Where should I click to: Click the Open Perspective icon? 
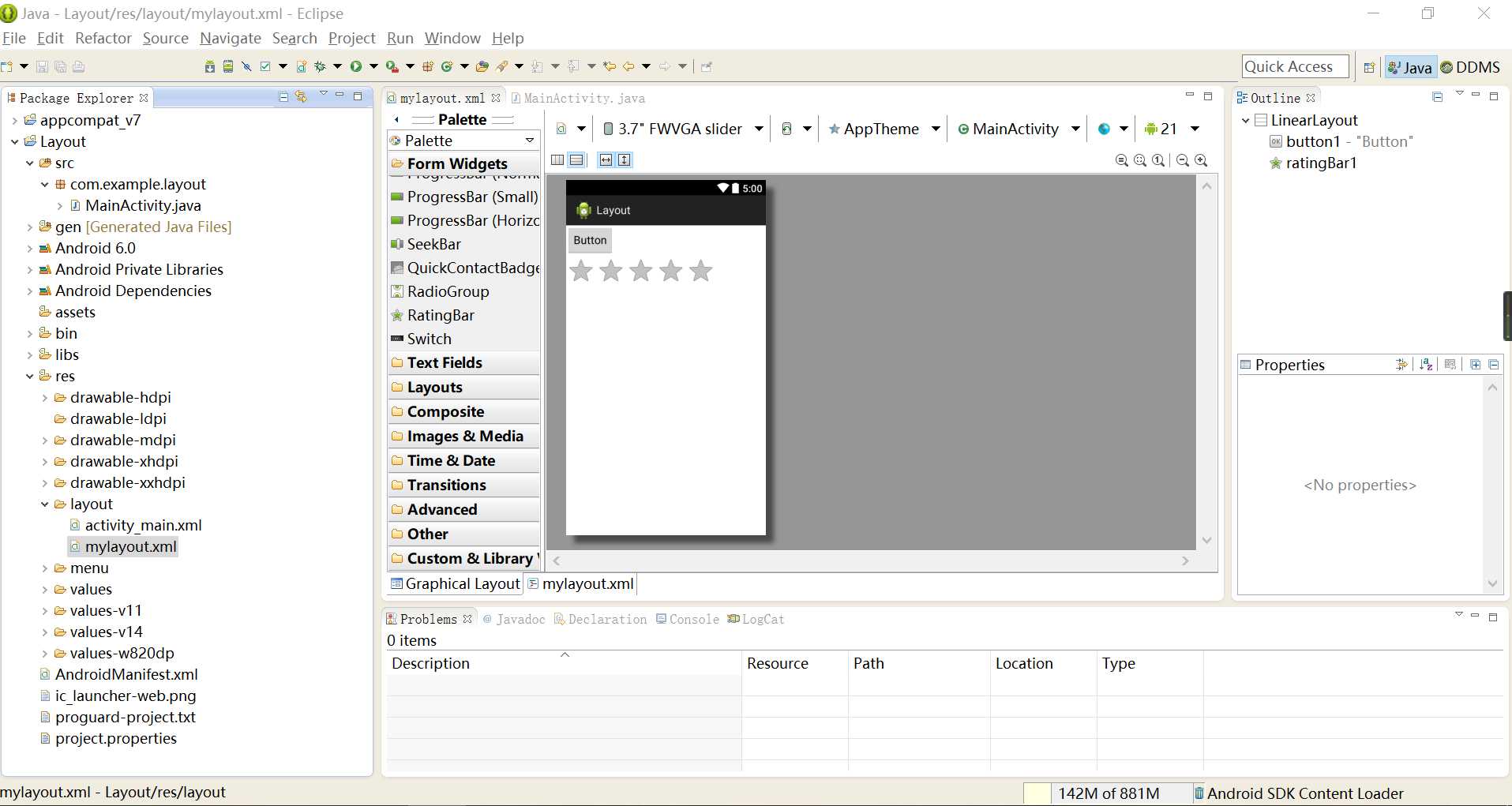1369,67
